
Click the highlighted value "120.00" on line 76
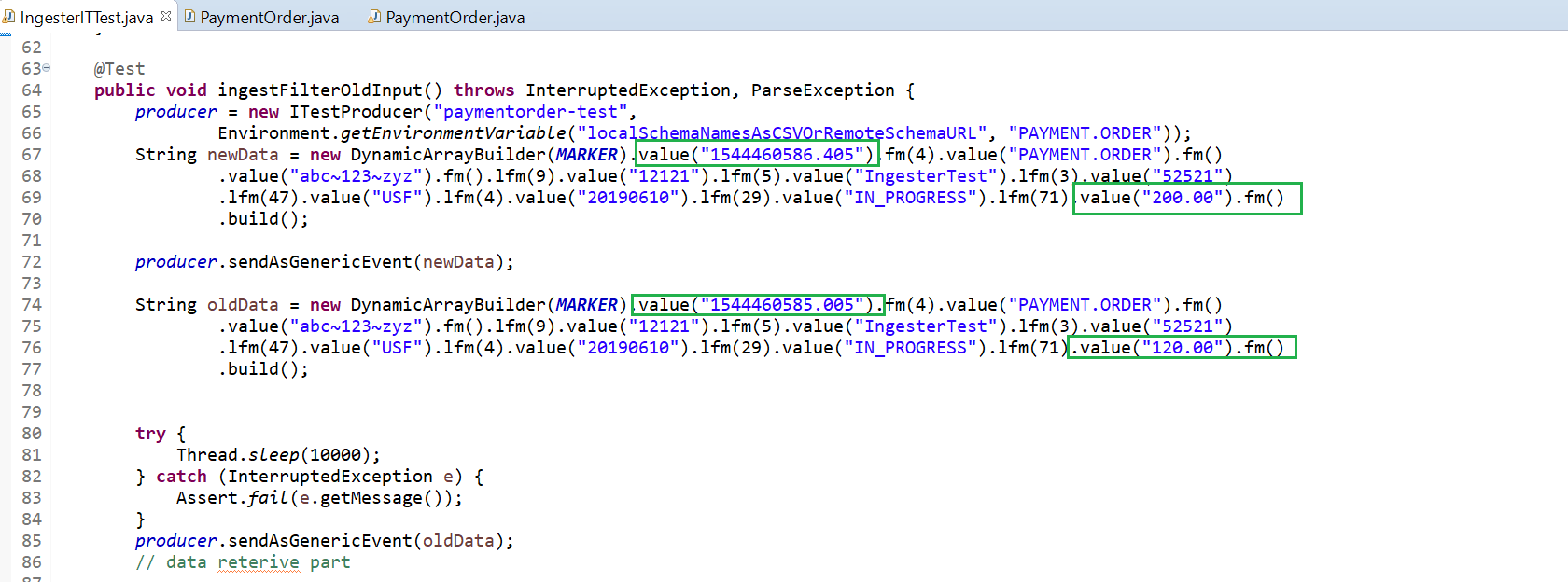[1182, 348]
